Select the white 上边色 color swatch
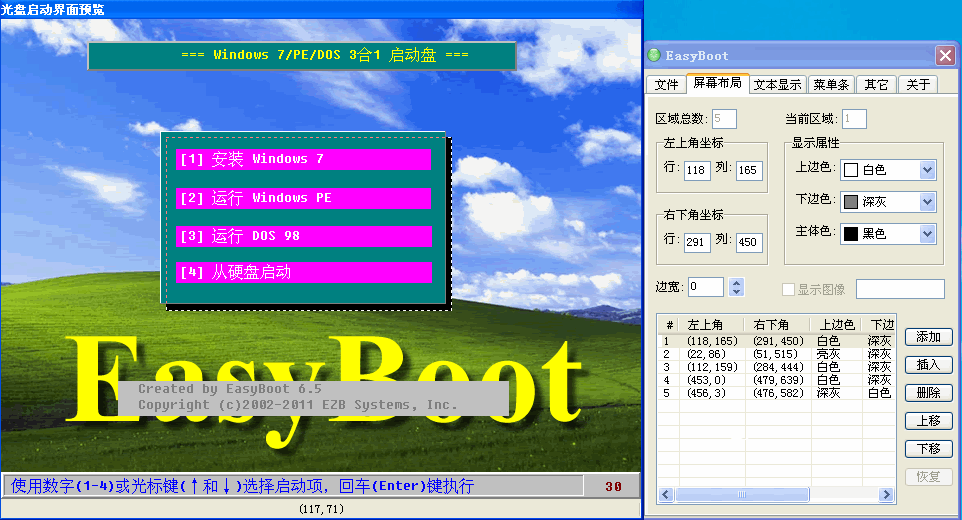The image size is (962, 520). (x=851, y=170)
